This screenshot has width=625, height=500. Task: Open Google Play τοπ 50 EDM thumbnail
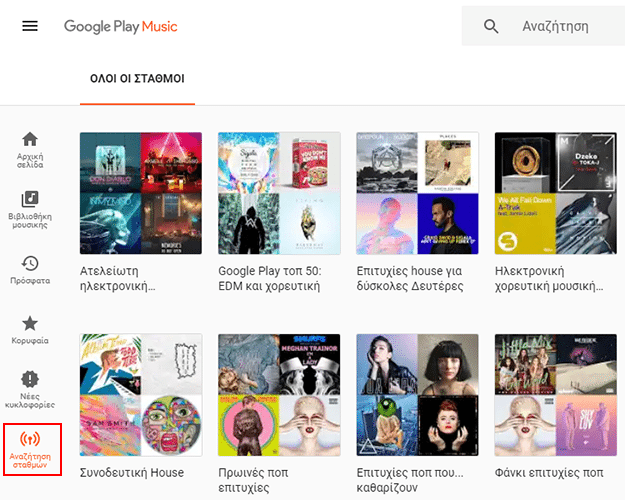[x=279, y=193]
